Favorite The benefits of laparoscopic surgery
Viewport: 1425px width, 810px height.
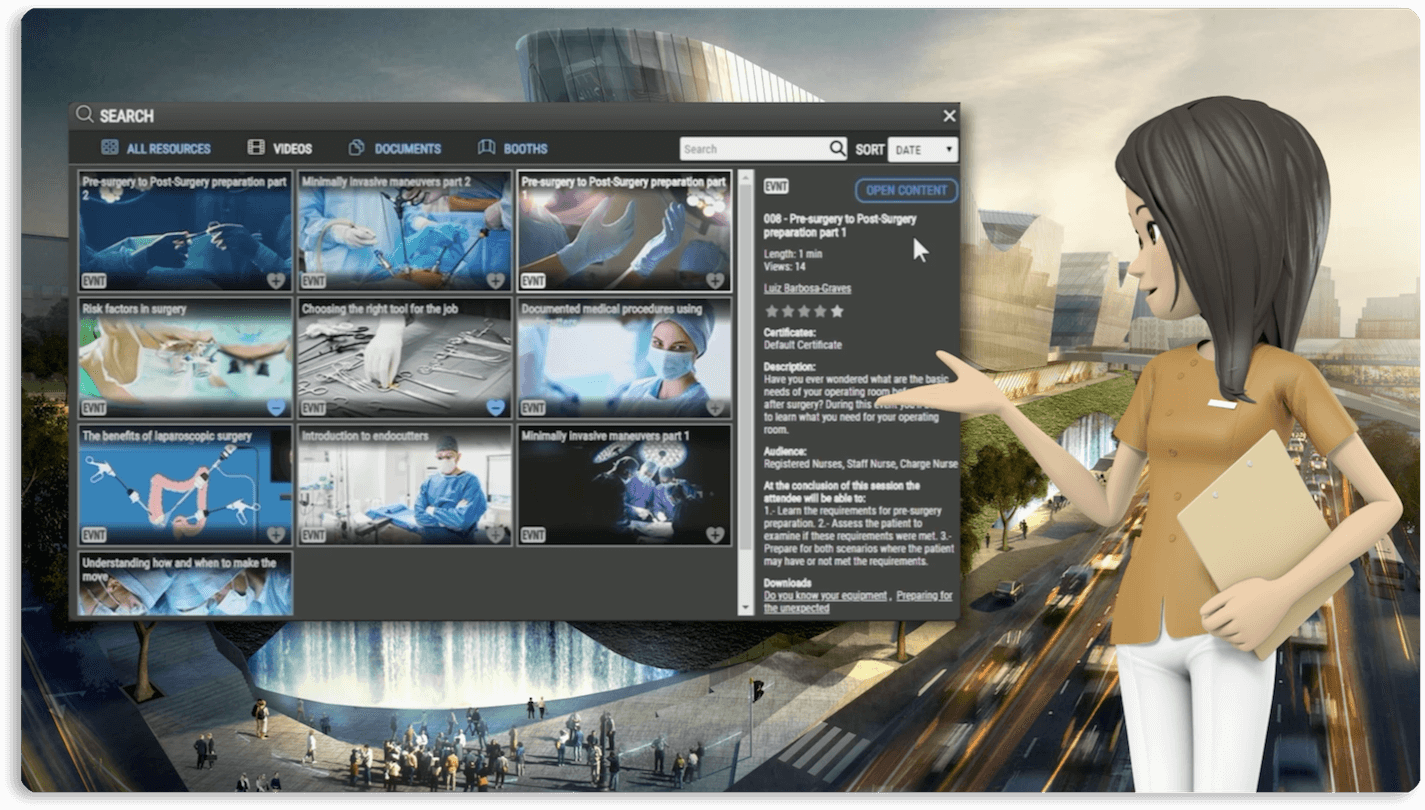276,535
